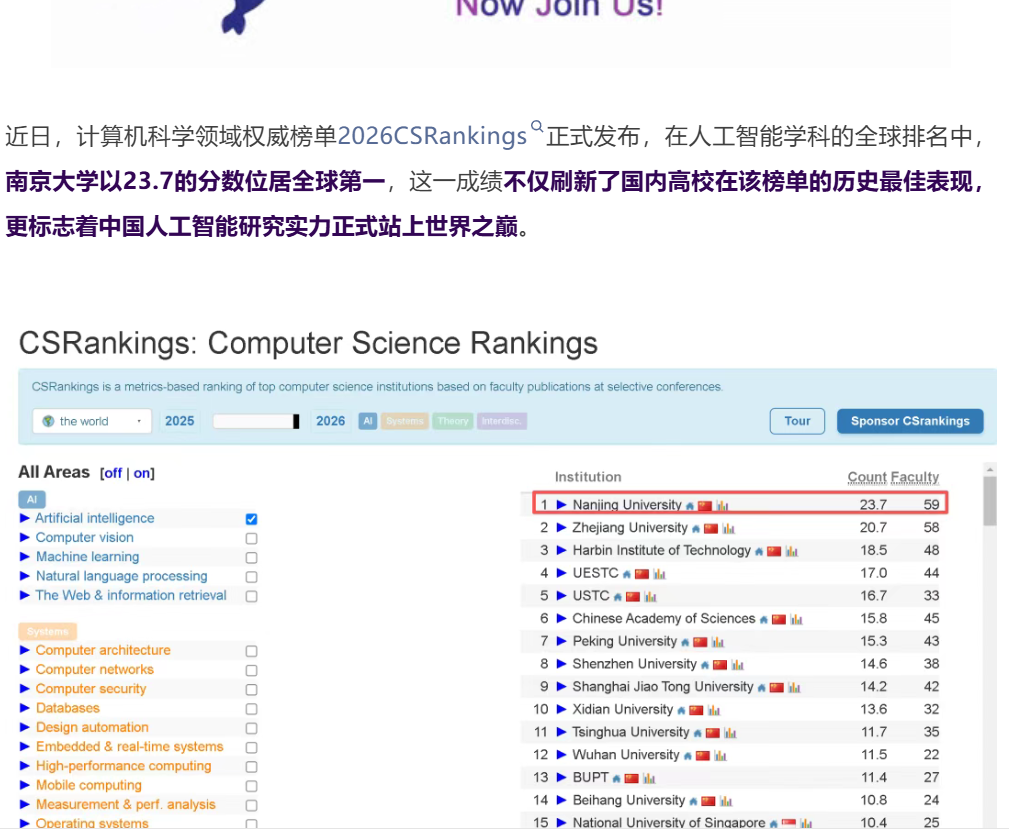The image size is (1014, 837).
Task: Select the Theory filter tab
Action: pos(453,421)
